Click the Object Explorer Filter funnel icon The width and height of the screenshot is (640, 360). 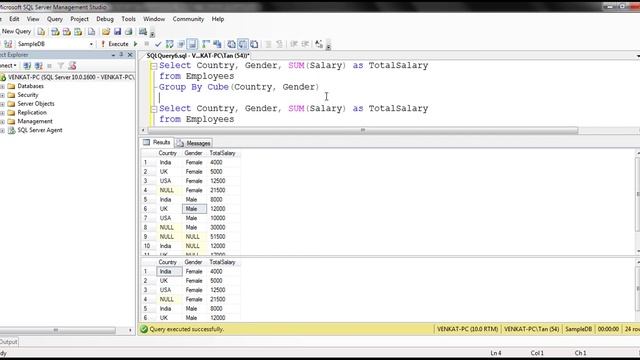[61, 66]
